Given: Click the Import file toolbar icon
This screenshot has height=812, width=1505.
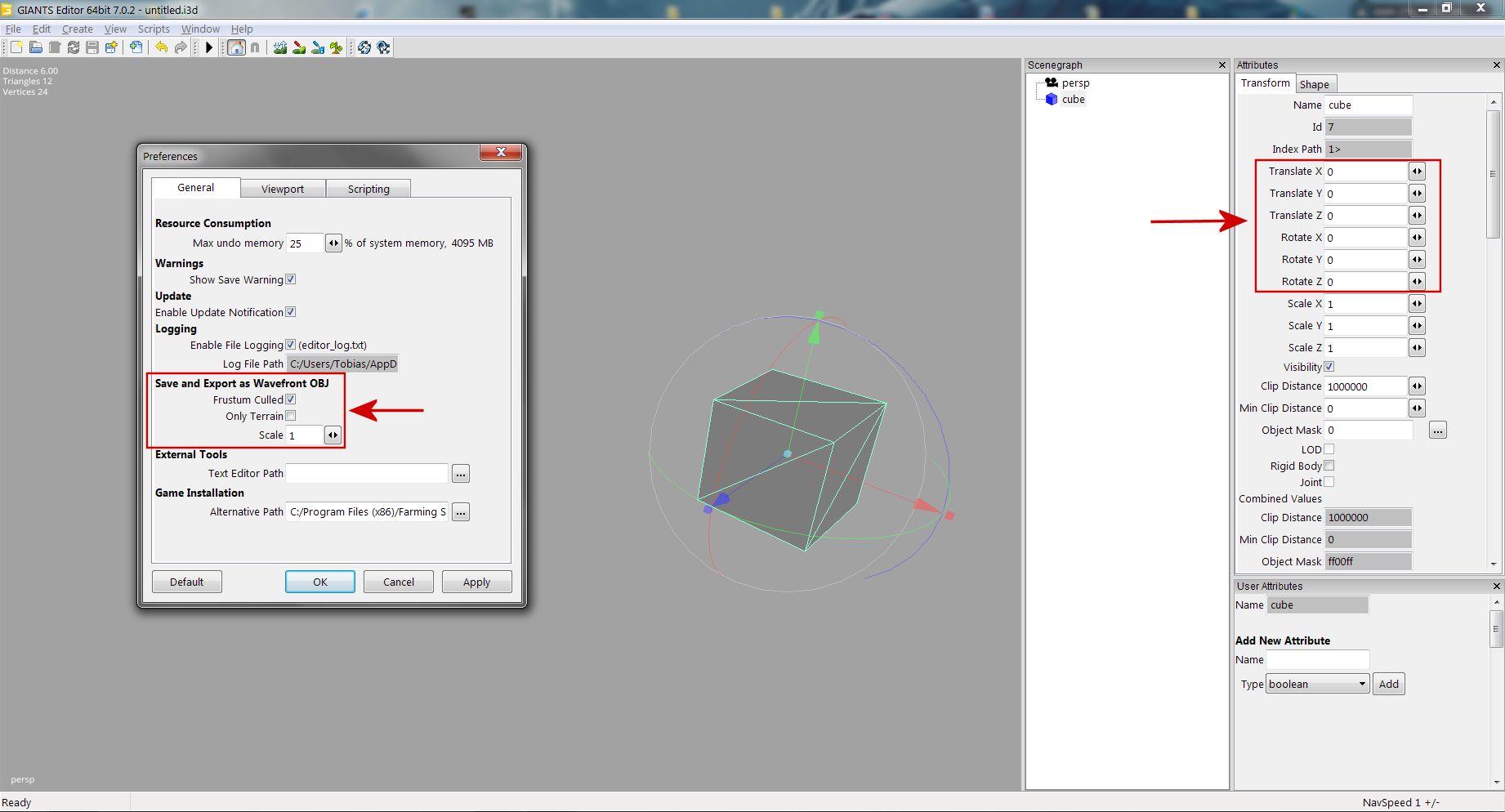Looking at the screenshot, I should (136, 47).
